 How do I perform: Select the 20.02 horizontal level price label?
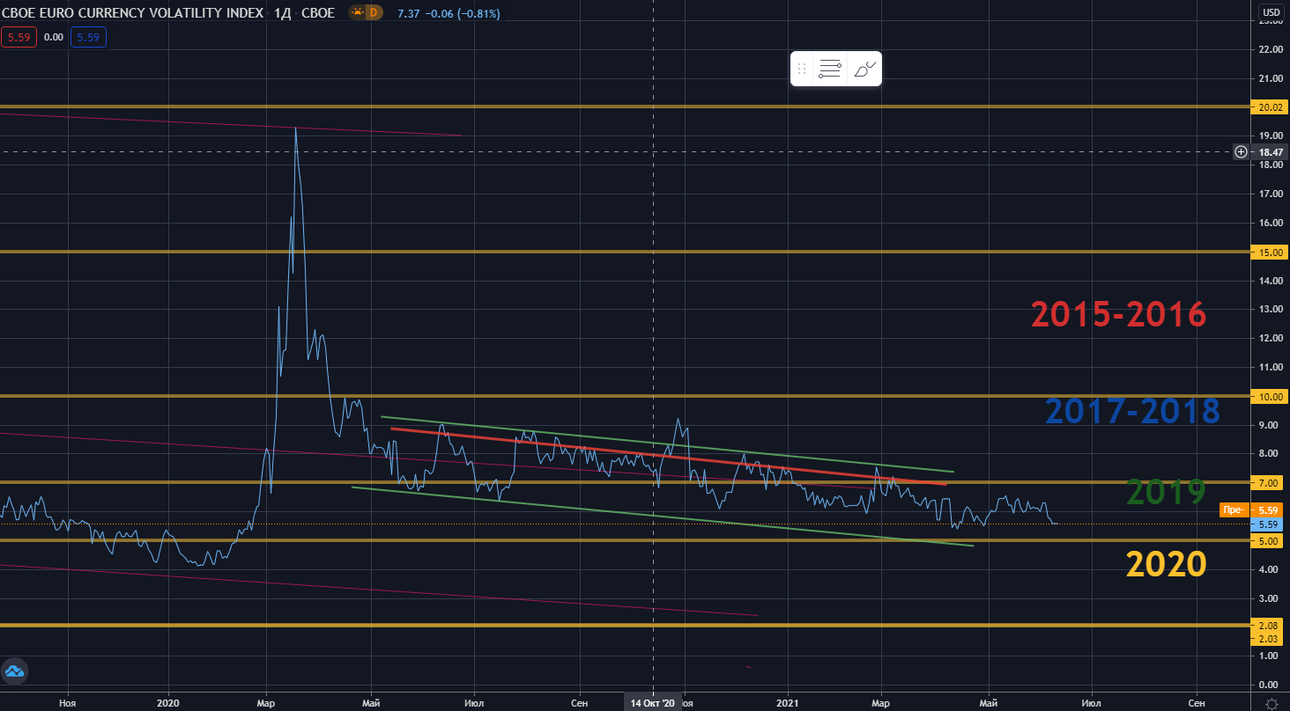(1270, 108)
